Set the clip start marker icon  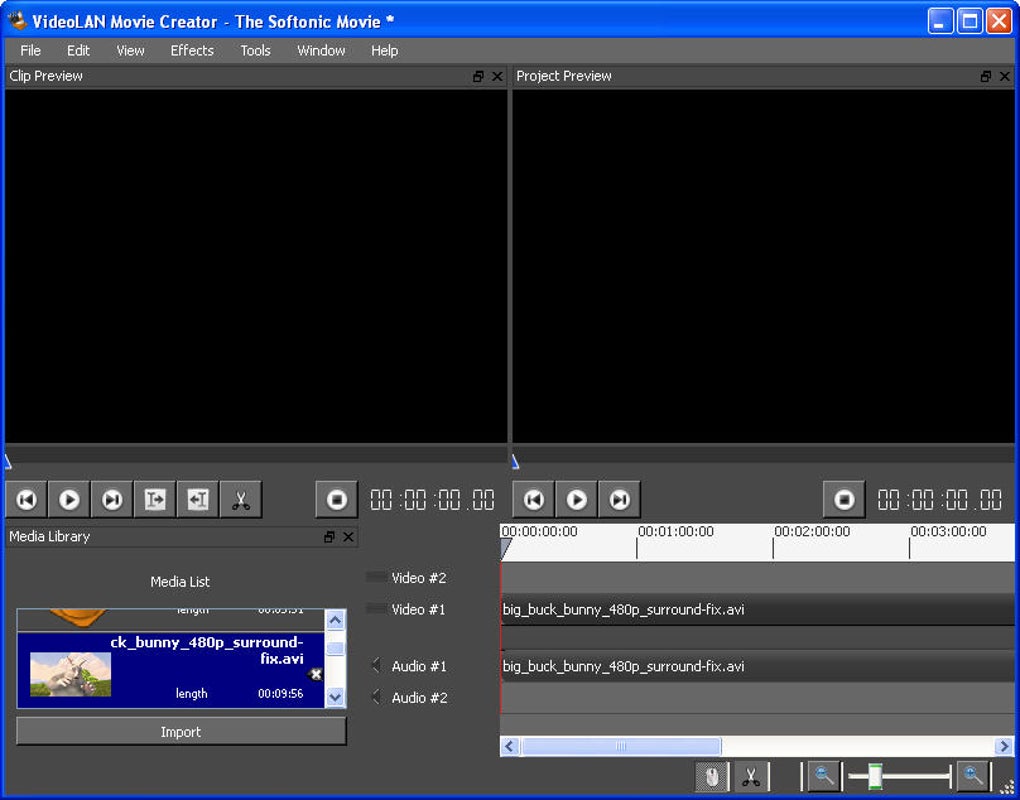[x=155, y=499]
